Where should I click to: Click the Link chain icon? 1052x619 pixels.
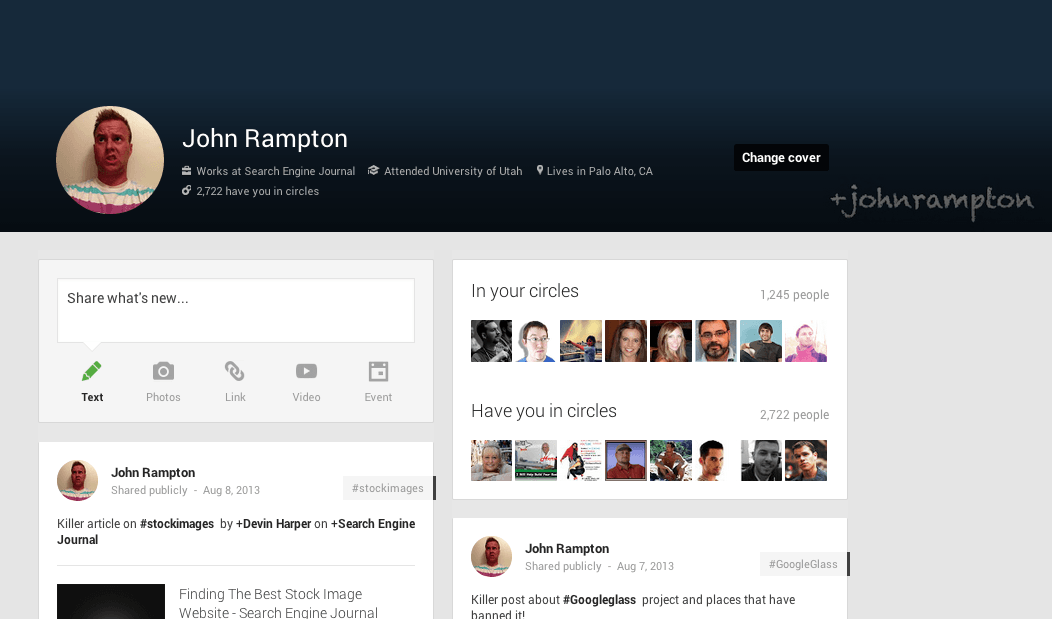(235, 371)
